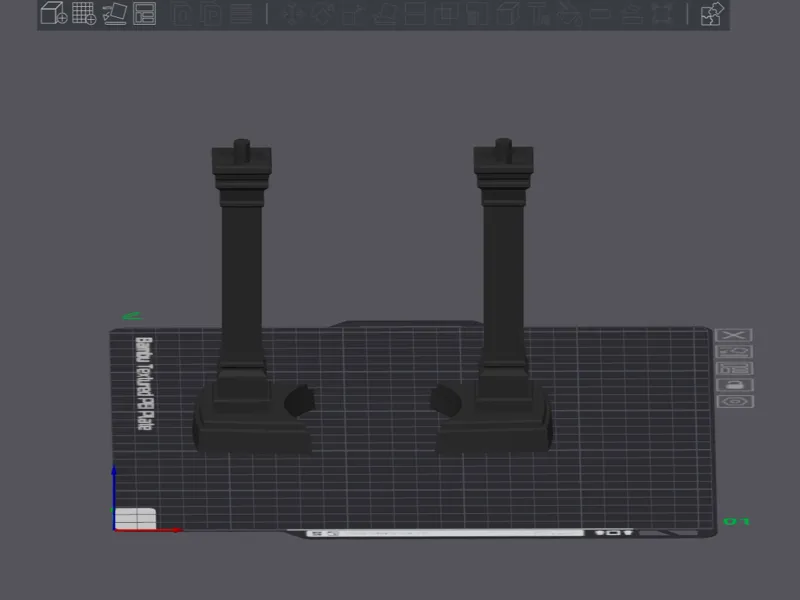Run Auto orient from top toolbar
The height and width of the screenshot is (600, 800).
click(115, 13)
